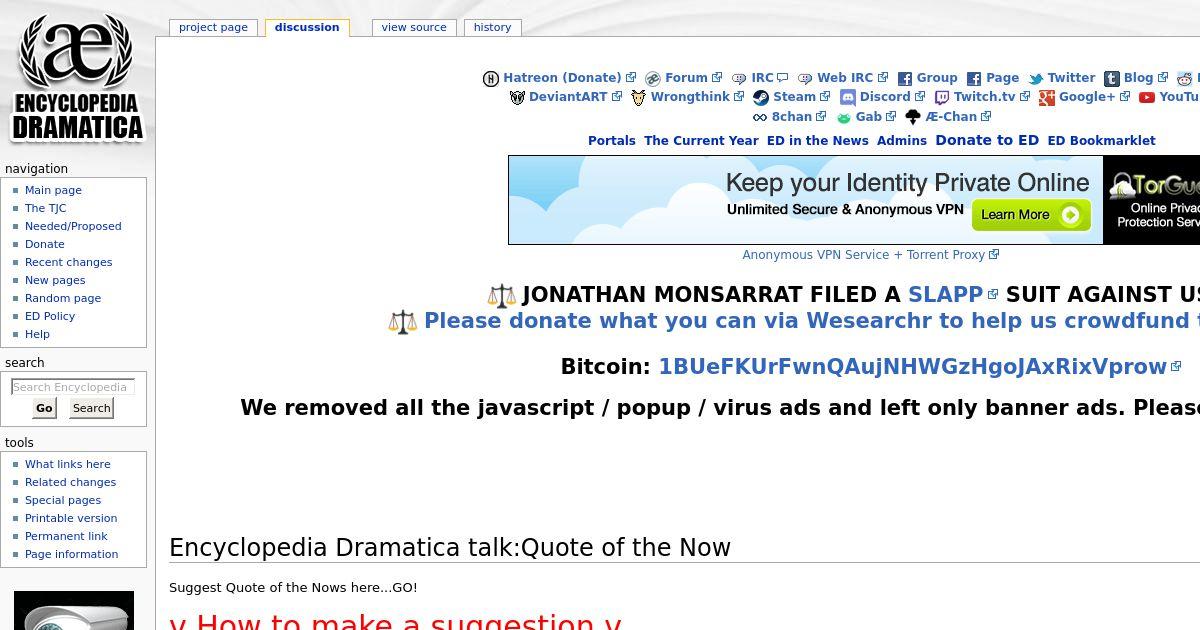Open ED in the News

pyautogui.click(x=818, y=141)
